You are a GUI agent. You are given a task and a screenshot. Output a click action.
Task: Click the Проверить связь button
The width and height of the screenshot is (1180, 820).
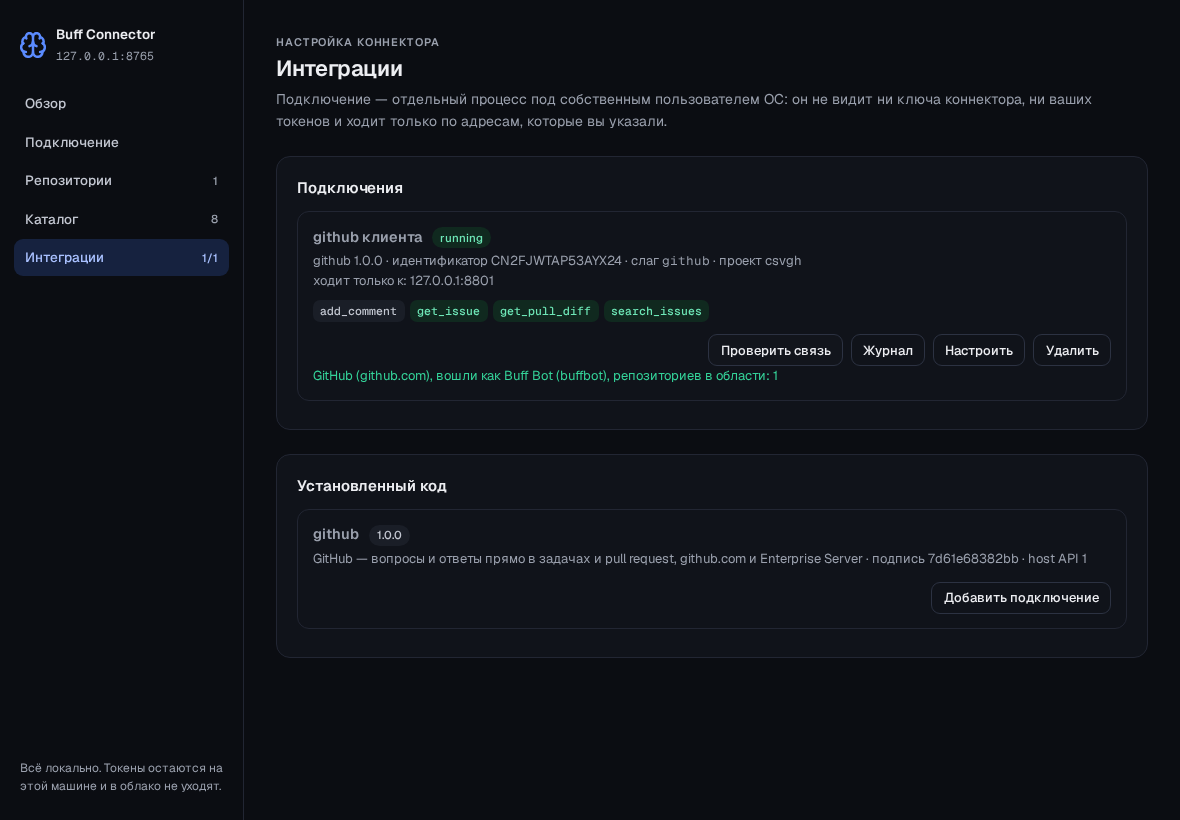point(775,351)
